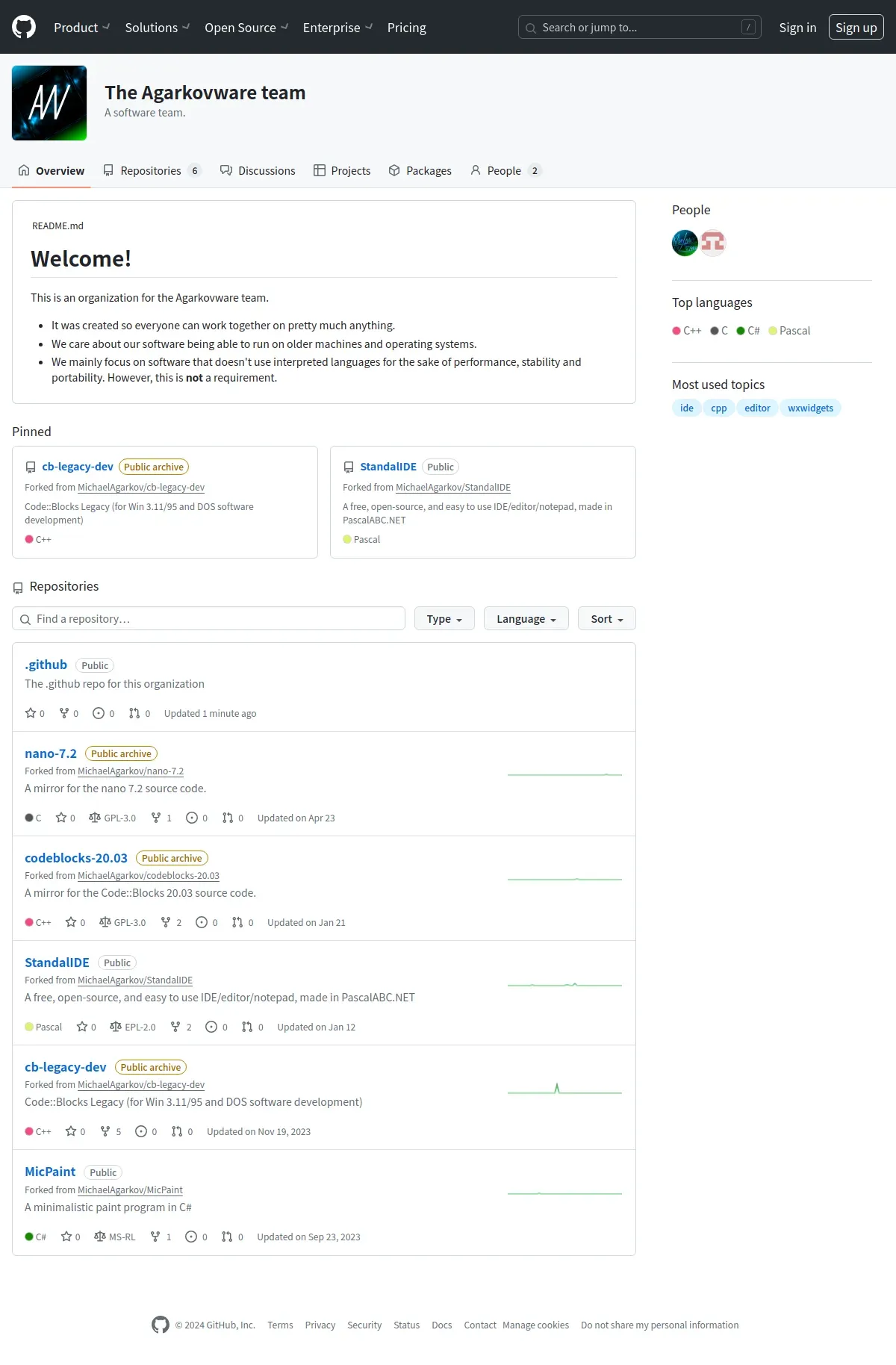This screenshot has height=1365, width=896.
Task: Open the second member's red avatar under People
Action: click(x=713, y=243)
